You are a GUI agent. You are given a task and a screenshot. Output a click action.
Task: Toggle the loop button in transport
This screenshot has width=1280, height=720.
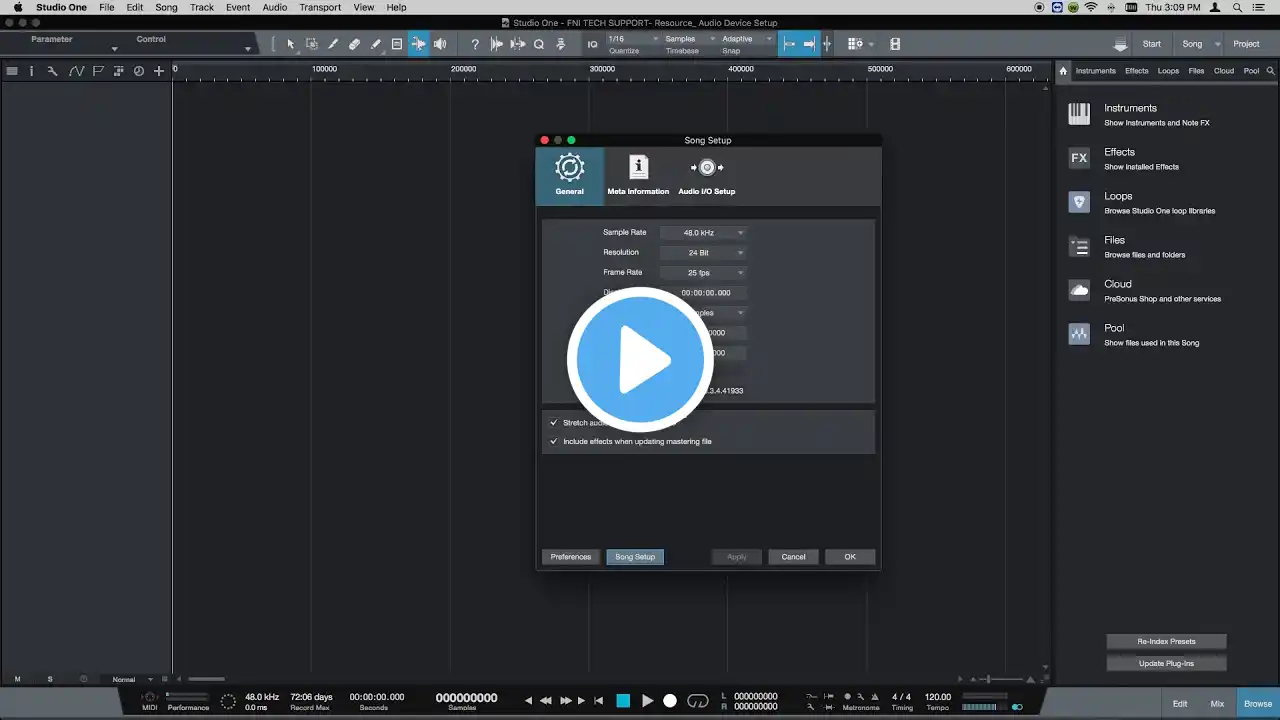pos(698,701)
